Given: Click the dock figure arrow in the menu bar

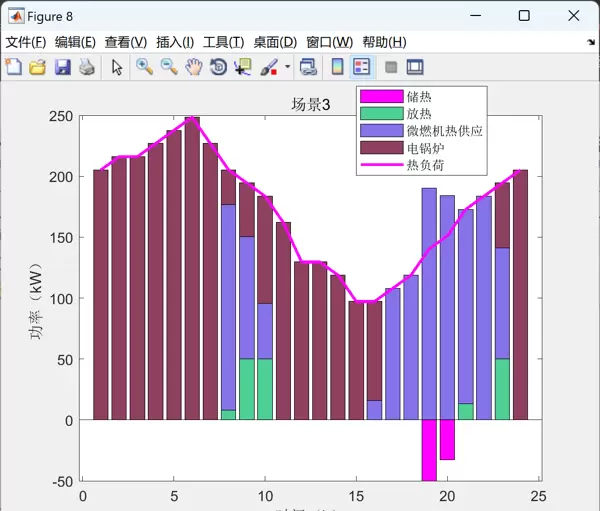Looking at the screenshot, I should click(590, 43).
